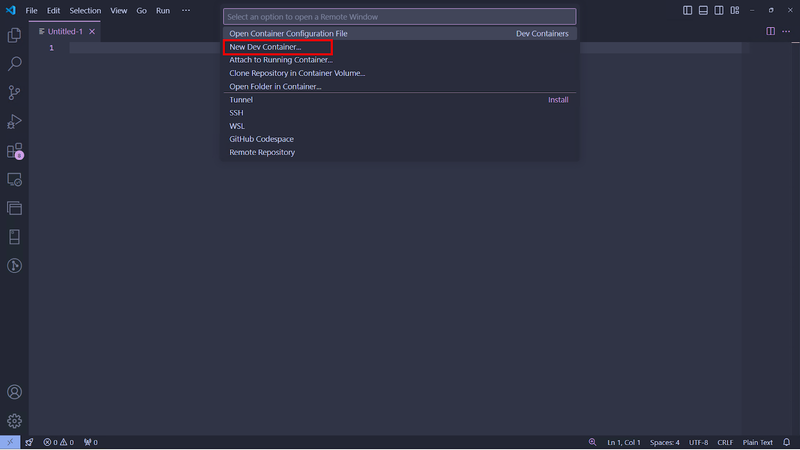
Task: Open editor More Actions ellipsis
Action: [x=786, y=31]
